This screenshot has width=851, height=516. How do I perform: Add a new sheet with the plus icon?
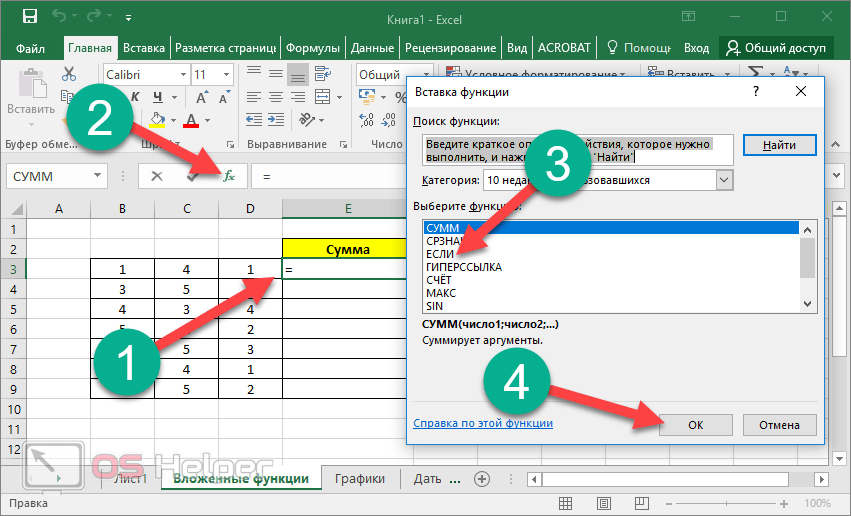click(483, 479)
